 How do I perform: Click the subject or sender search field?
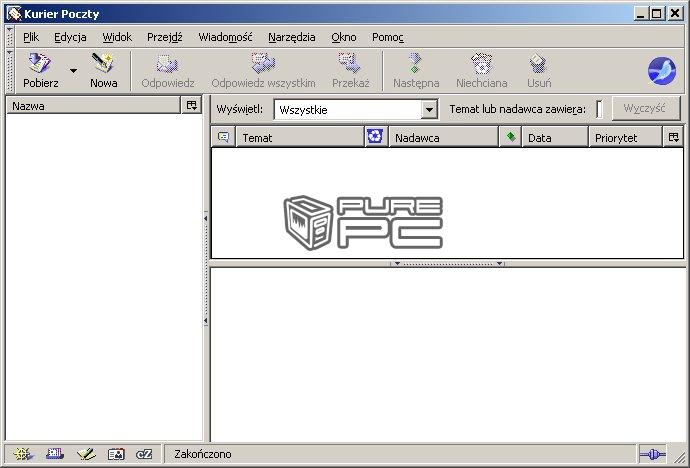click(x=599, y=109)
